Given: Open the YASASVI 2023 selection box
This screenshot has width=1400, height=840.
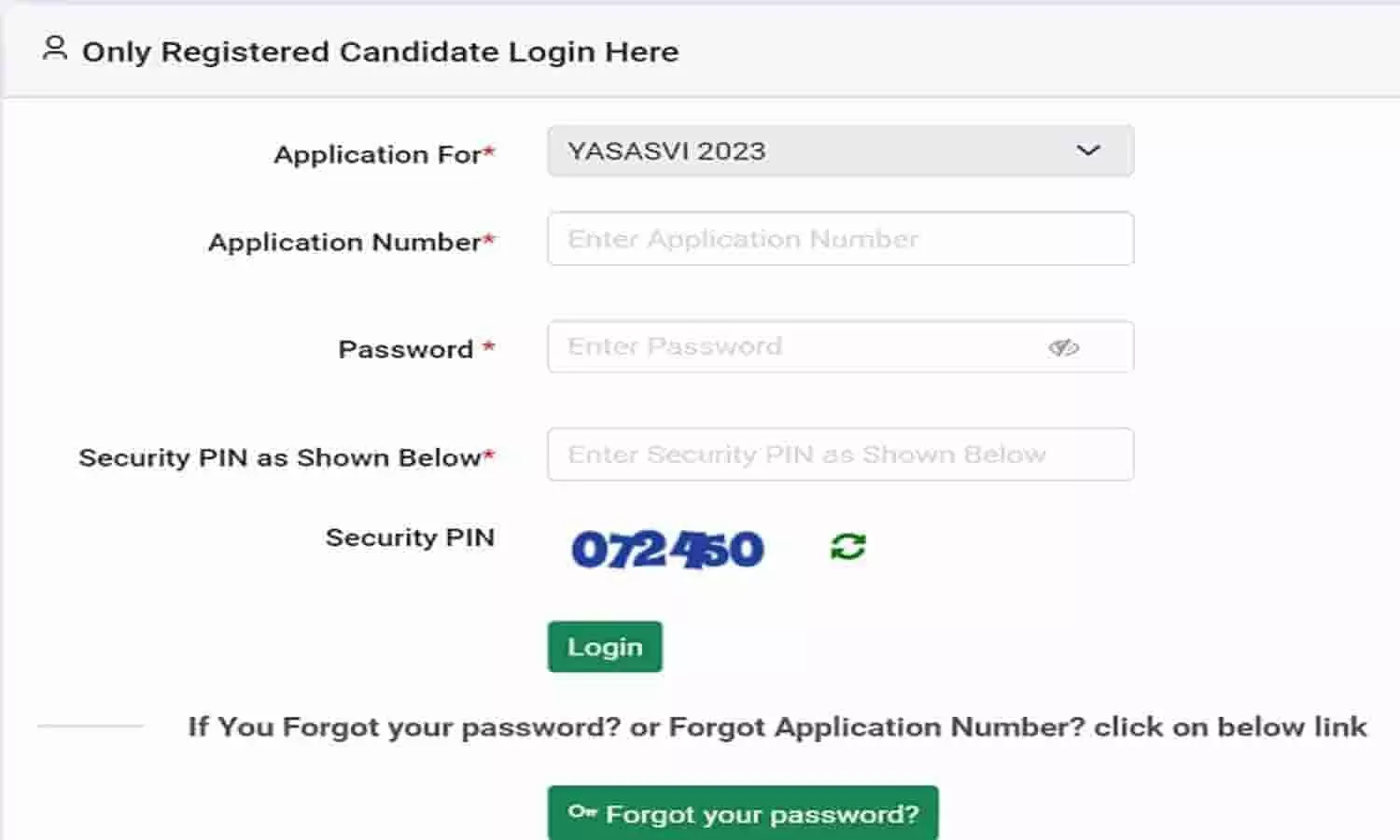Looking at the screenshot, I should tap(821, 151).
